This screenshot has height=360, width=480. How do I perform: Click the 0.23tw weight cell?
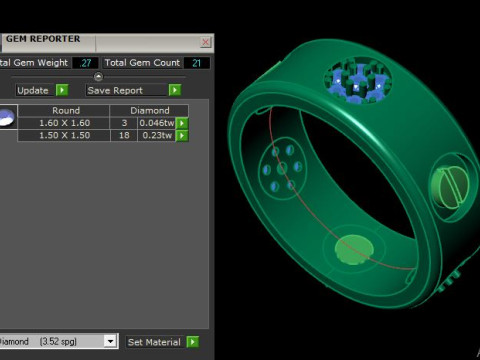[157, 135]
